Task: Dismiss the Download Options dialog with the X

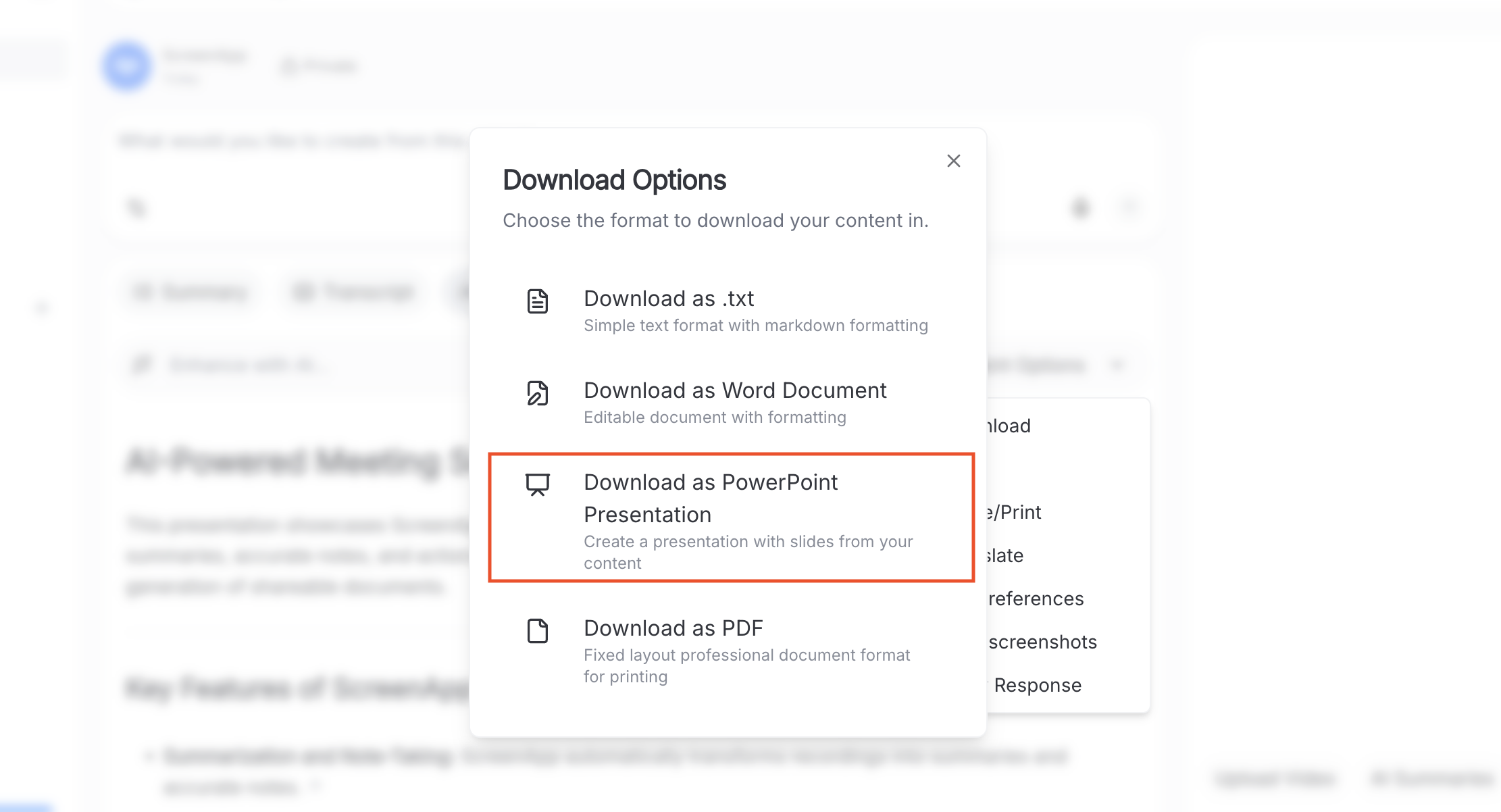Action: [x=953, y=161]
